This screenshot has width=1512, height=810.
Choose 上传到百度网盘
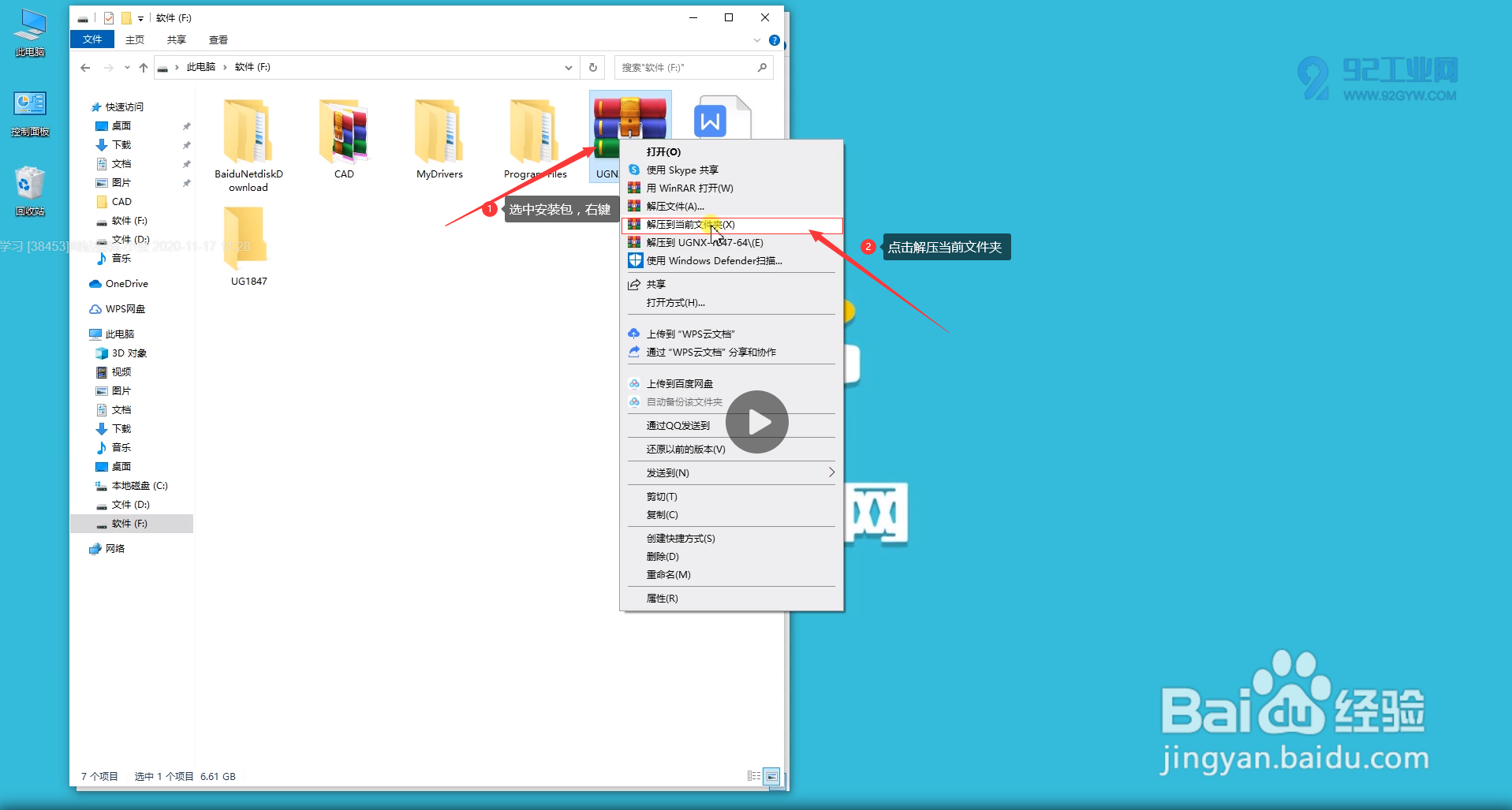(x=732, y=383)
